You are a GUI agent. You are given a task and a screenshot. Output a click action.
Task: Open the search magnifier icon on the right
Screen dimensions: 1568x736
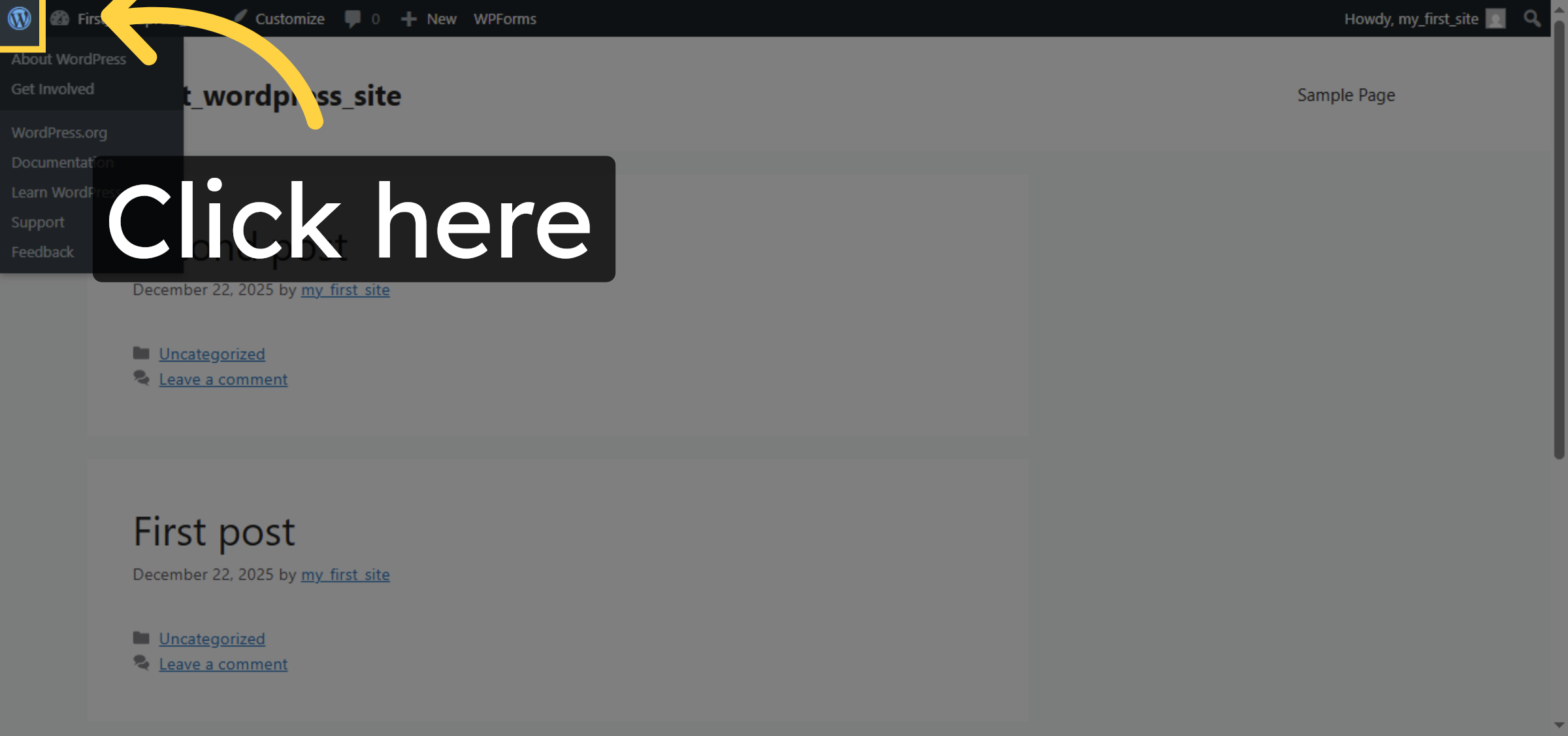pyautogui.click(x=1531, y=18)
